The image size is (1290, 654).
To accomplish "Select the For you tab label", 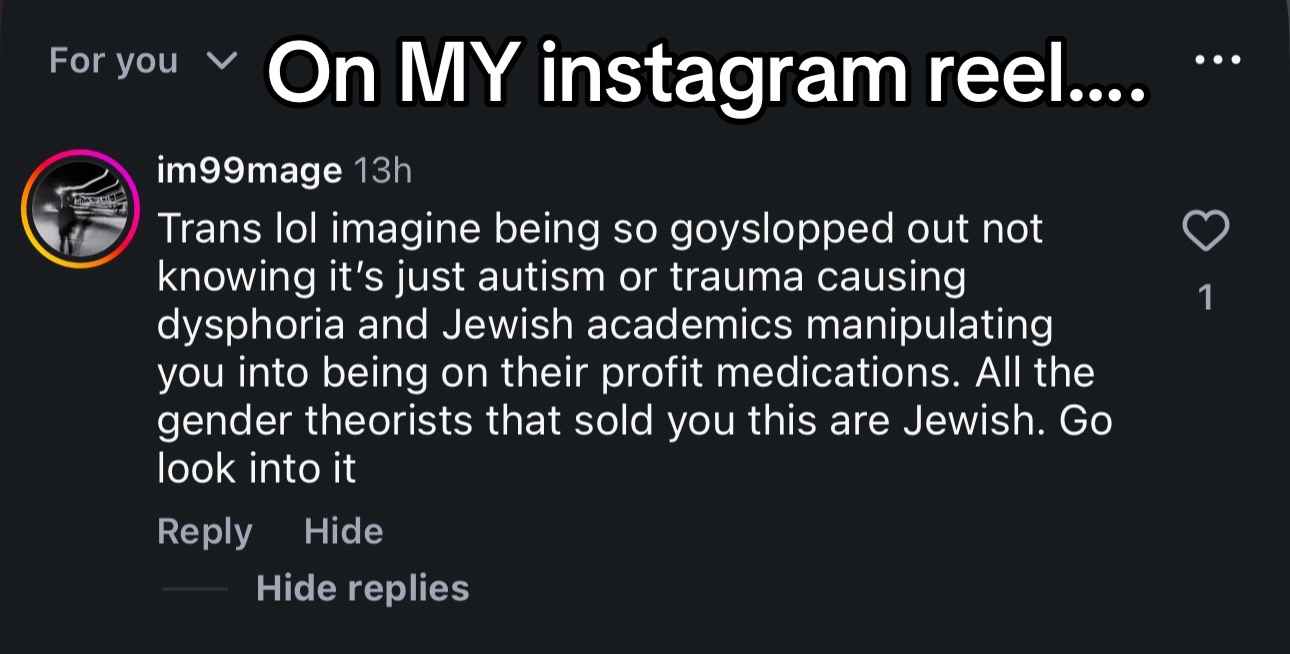I will [113, 62].
